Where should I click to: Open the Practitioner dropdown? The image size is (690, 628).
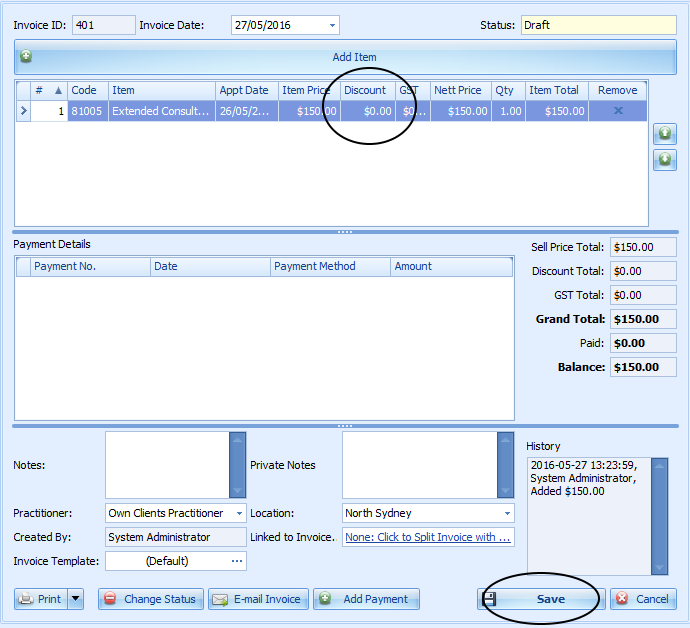click(x=239, y=513)
